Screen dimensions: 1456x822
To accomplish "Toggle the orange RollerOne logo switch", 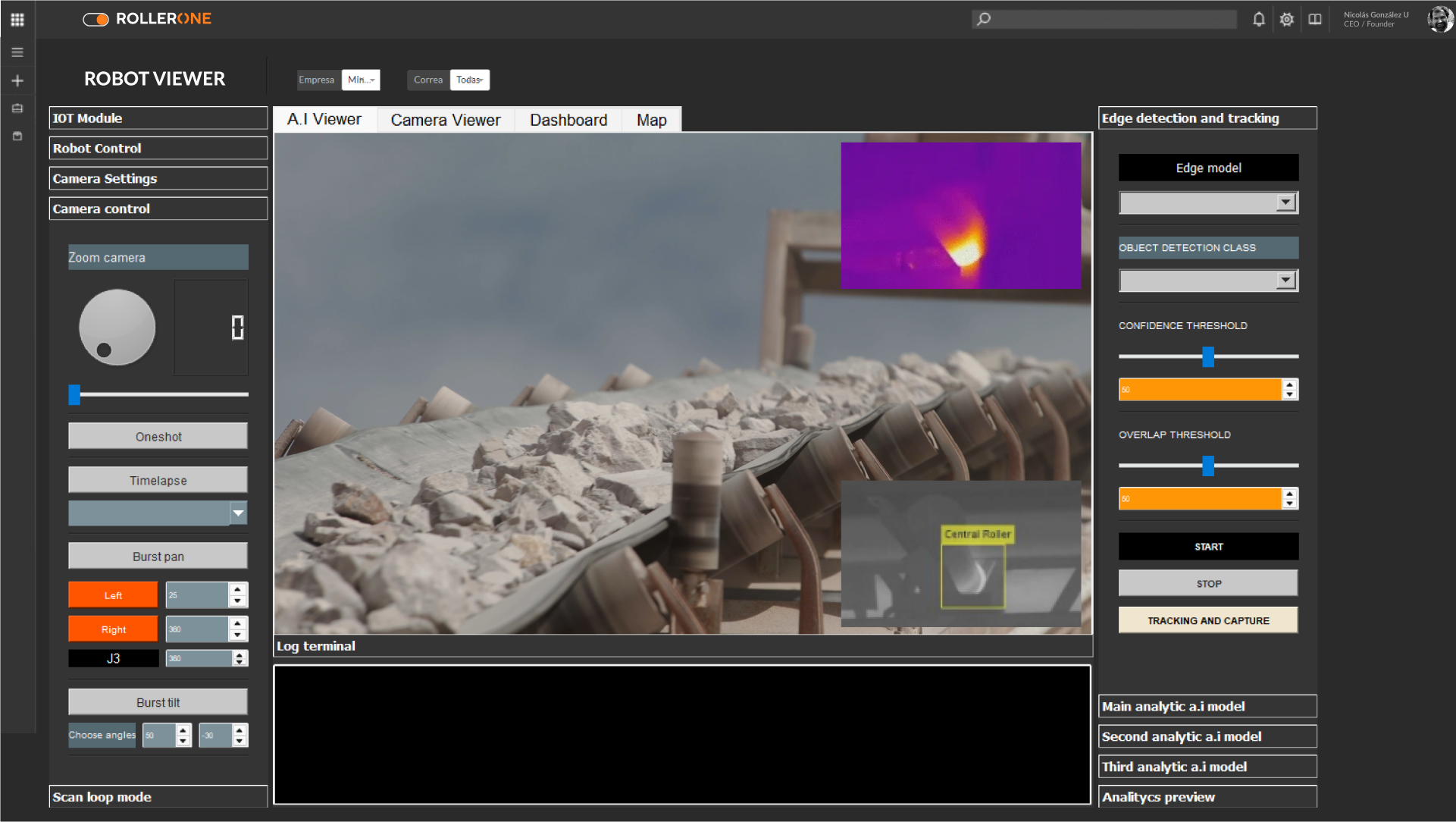I will (96, 19).
